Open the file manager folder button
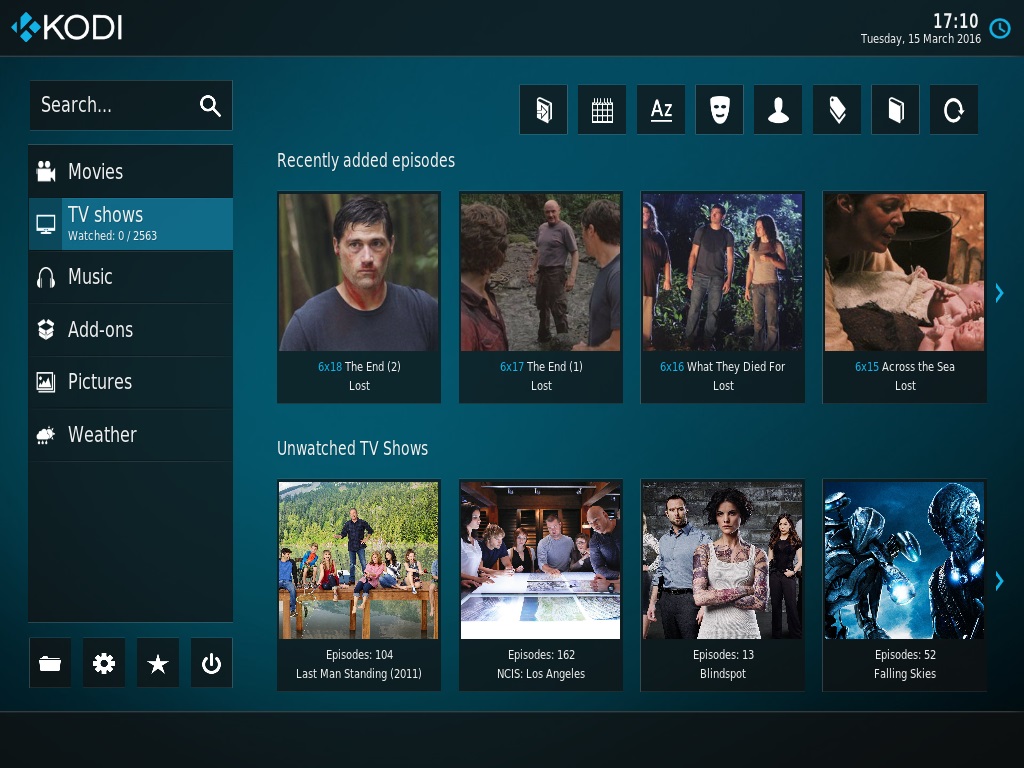 [x=50, y=663]
